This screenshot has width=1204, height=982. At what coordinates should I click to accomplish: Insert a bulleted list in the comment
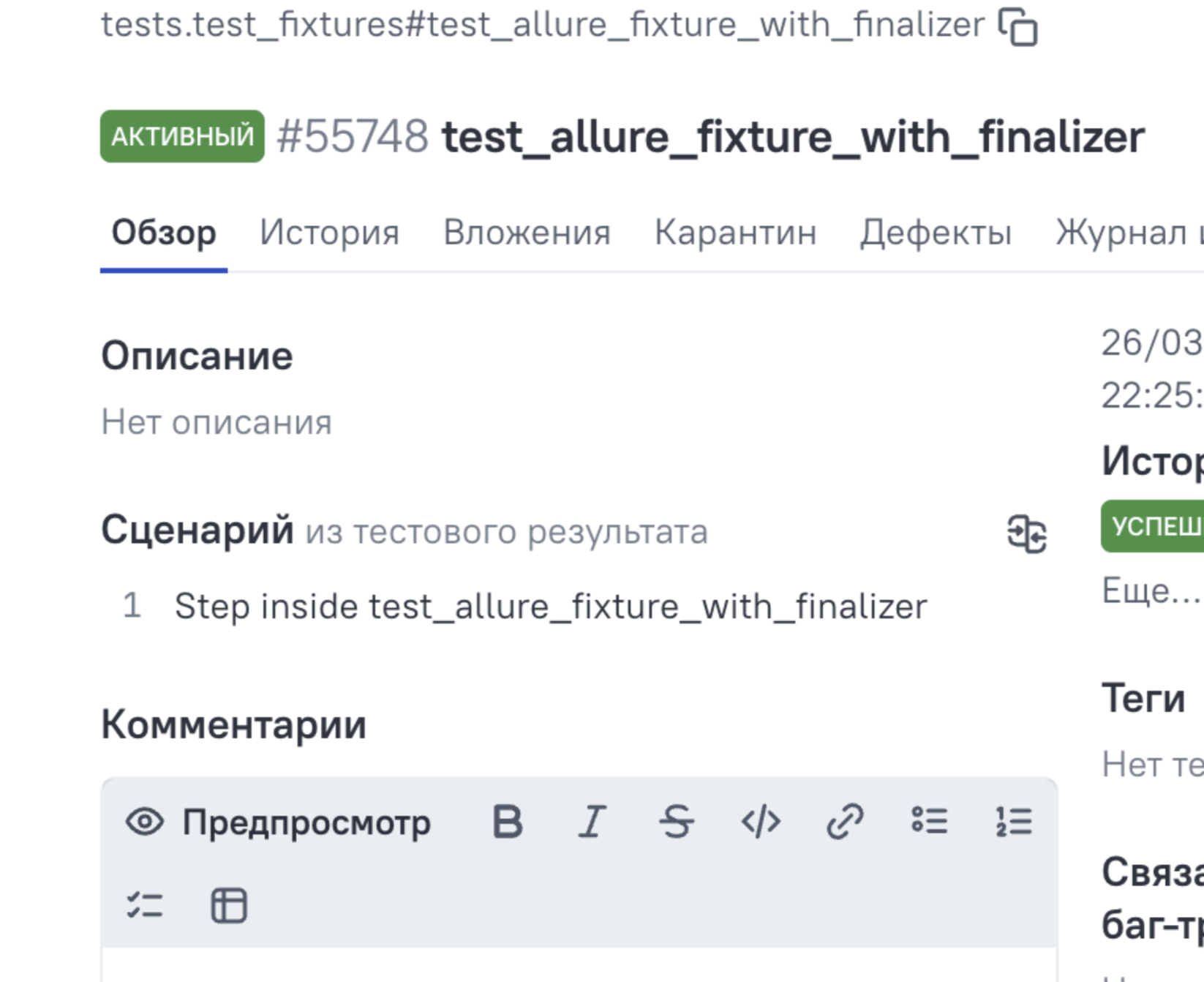(930, 821)
